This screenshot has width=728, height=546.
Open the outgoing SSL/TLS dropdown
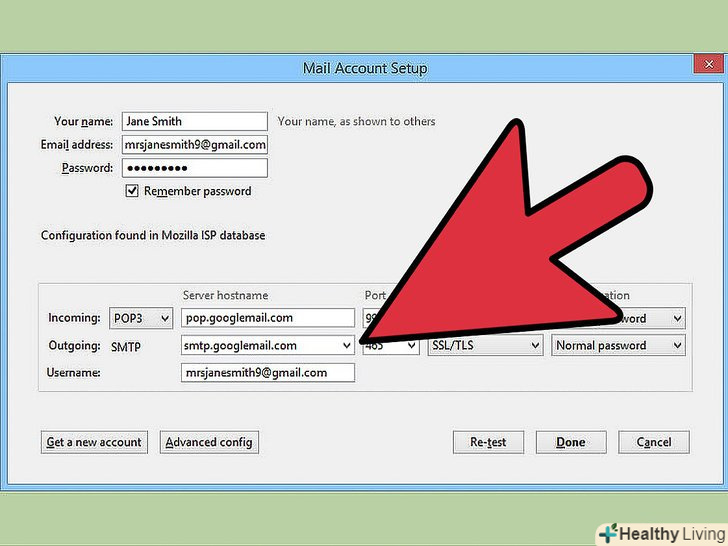(485, 345)
